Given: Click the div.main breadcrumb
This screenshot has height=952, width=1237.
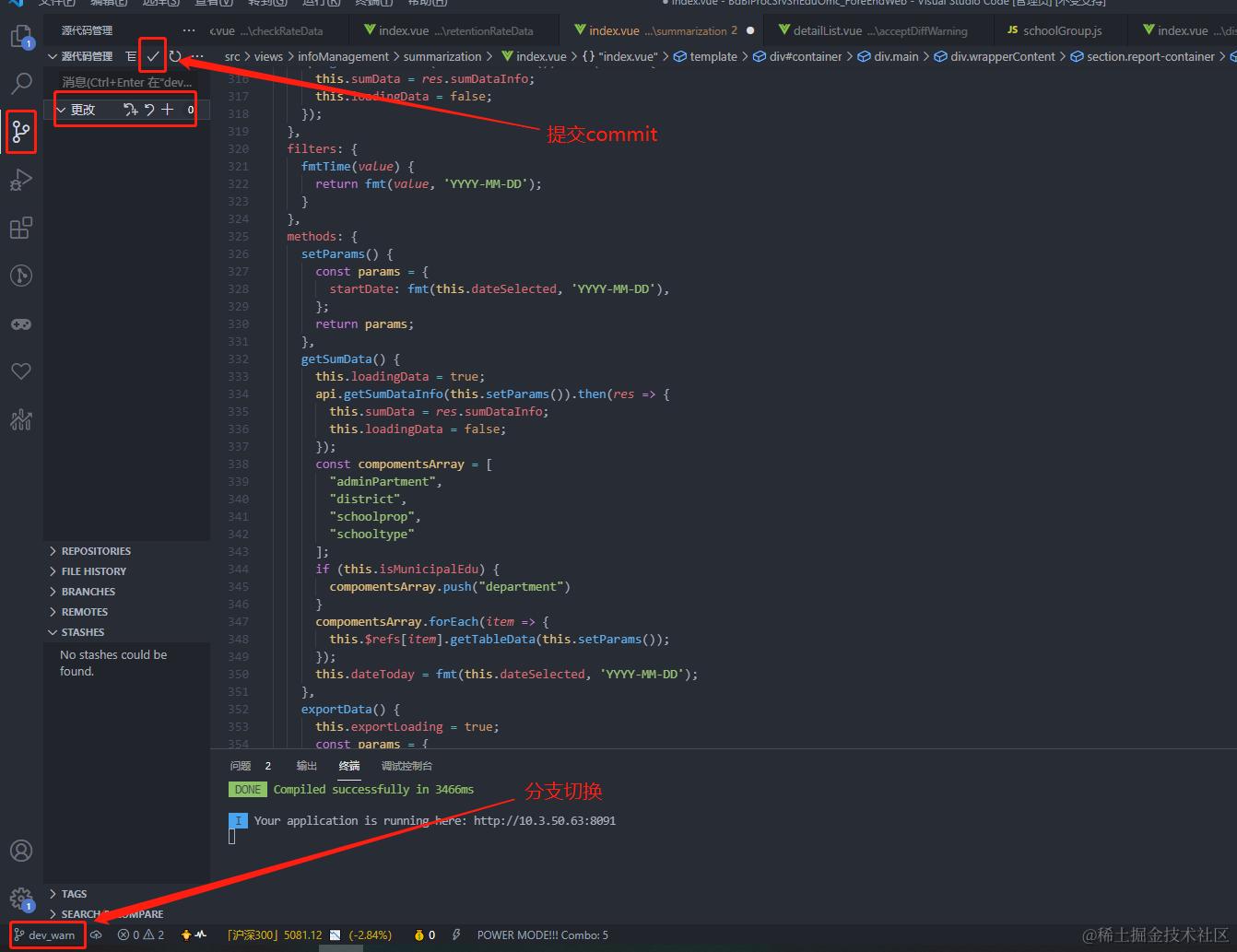Looking at the screenshot, I should 888,56.
